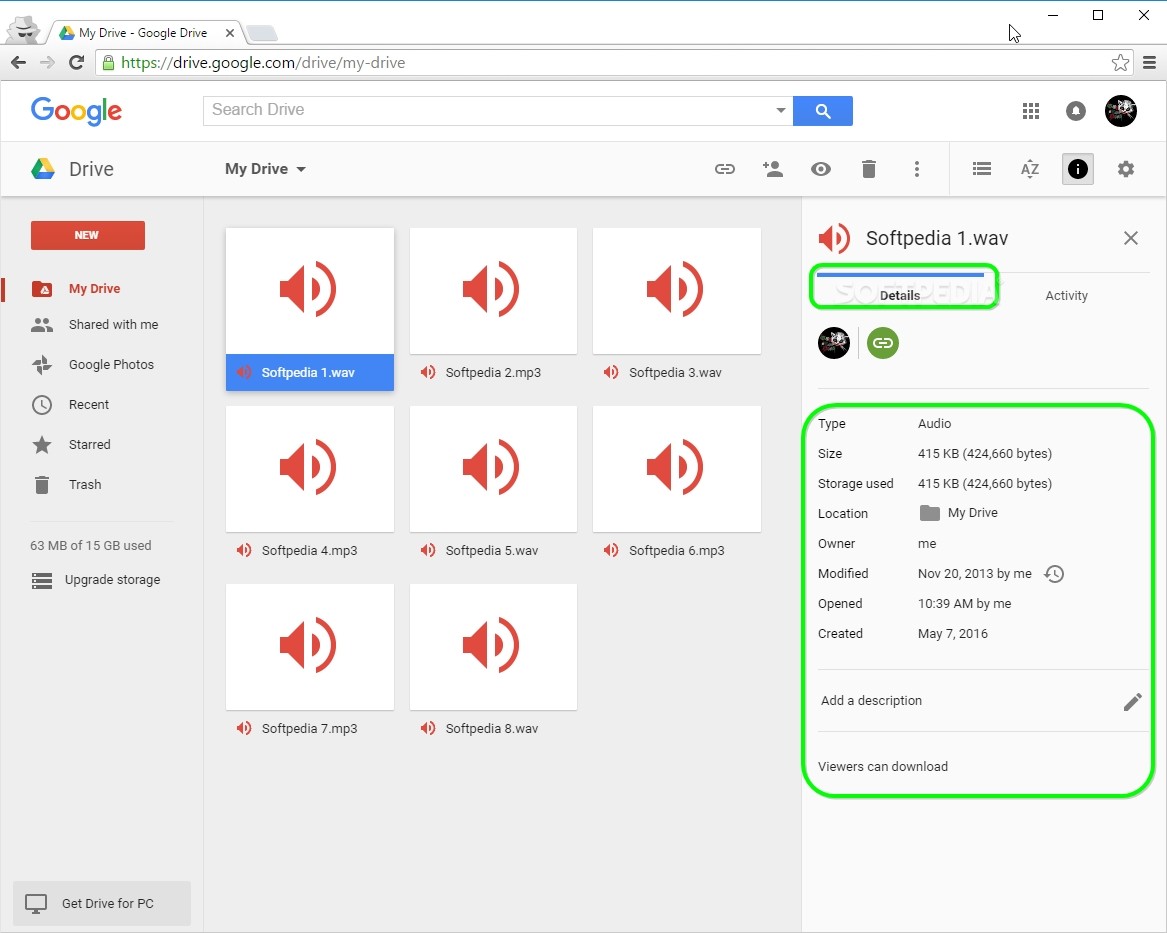1167x933 pixels.
Task: Open the more actions overflow menu
Action: pyautogui.click(x=917, y=168)
